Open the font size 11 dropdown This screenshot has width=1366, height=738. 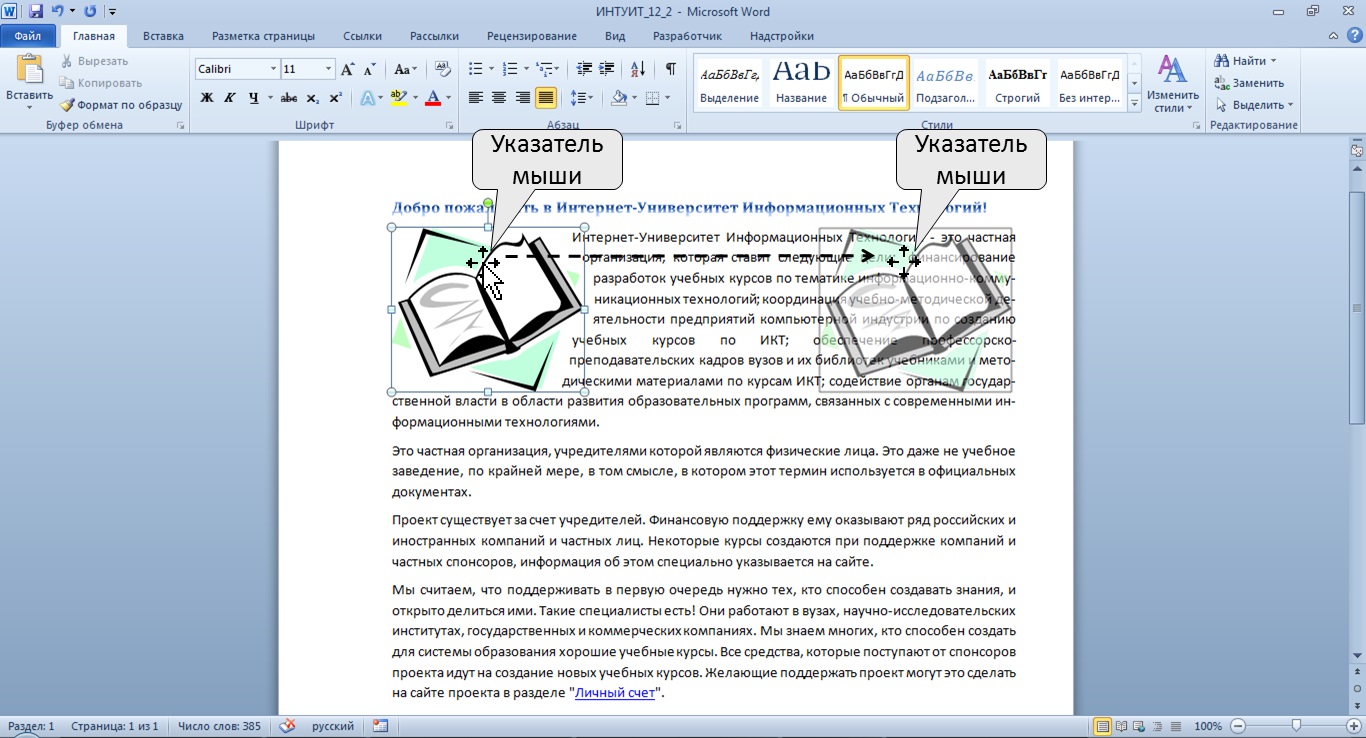click(329, 69)
